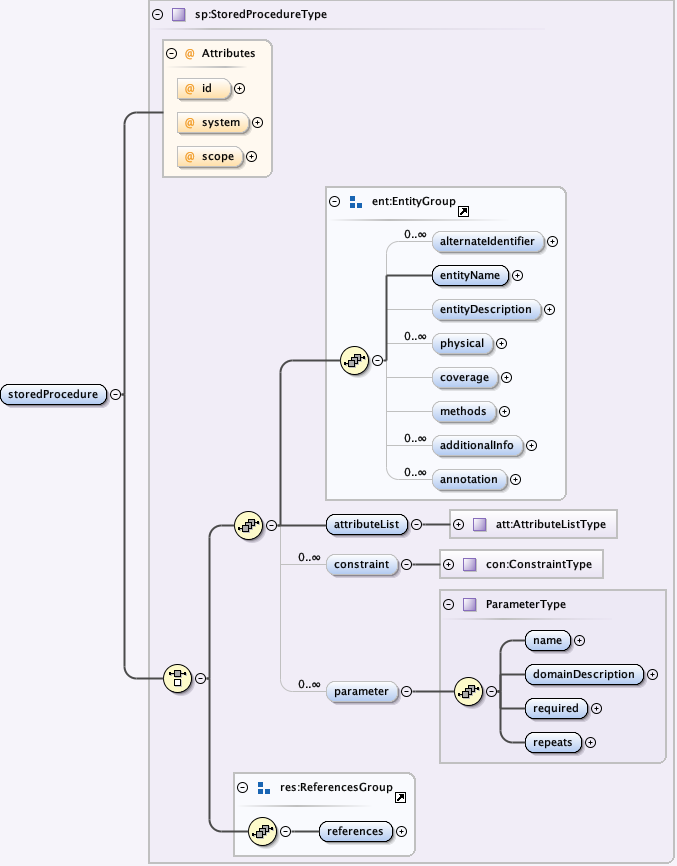Image resolution: width=677 pixels, height=866 pixels.
Task: Click the sequence icon left of attributeList
Action: pos(247,524)
